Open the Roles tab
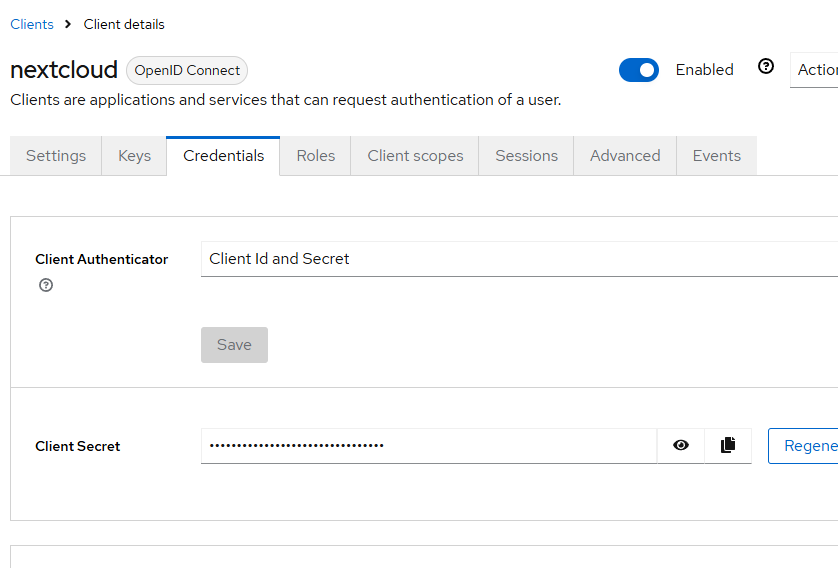 [x=315, y=156]
